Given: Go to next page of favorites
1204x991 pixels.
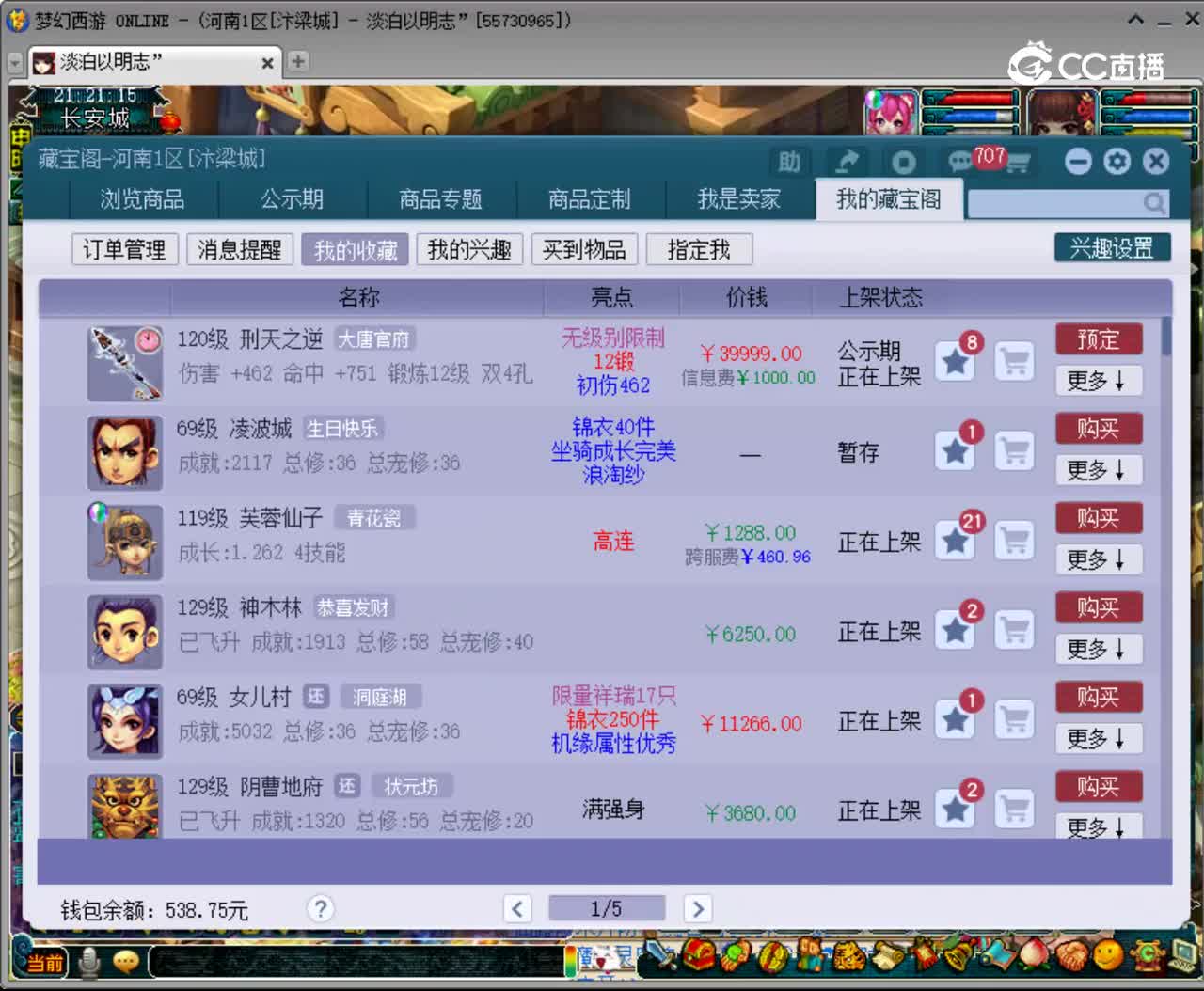Looking at the screenshot, I should (697, 908).
